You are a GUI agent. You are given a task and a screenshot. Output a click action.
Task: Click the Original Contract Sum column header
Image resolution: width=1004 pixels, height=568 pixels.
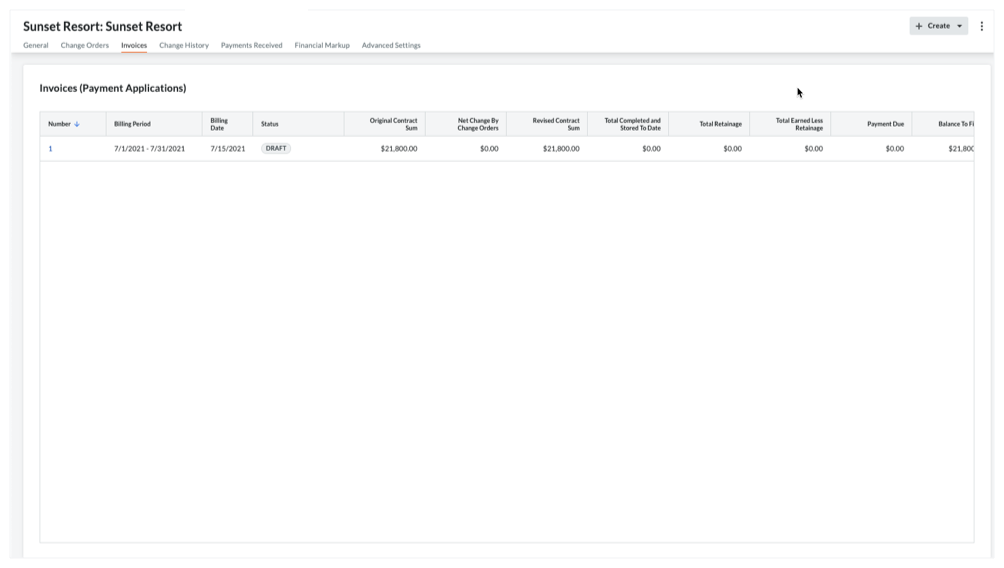393,124
